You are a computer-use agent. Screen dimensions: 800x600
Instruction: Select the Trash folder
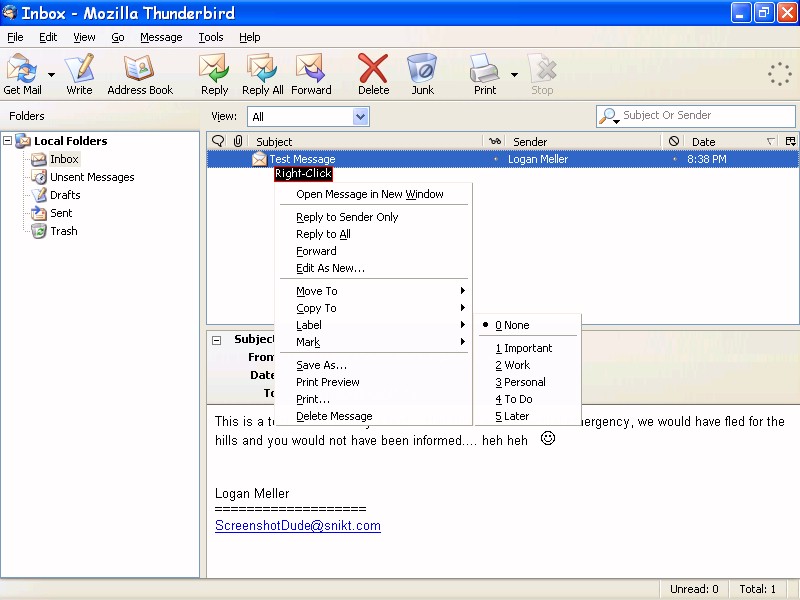click(64, 231)
